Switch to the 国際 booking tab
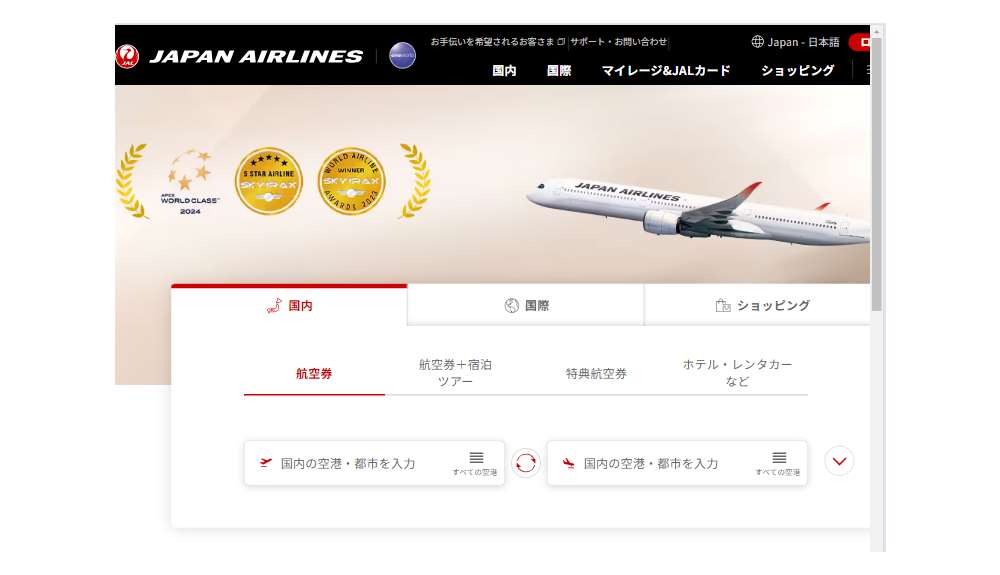Viewport: 1000px width, 575px height. [526, 305]
